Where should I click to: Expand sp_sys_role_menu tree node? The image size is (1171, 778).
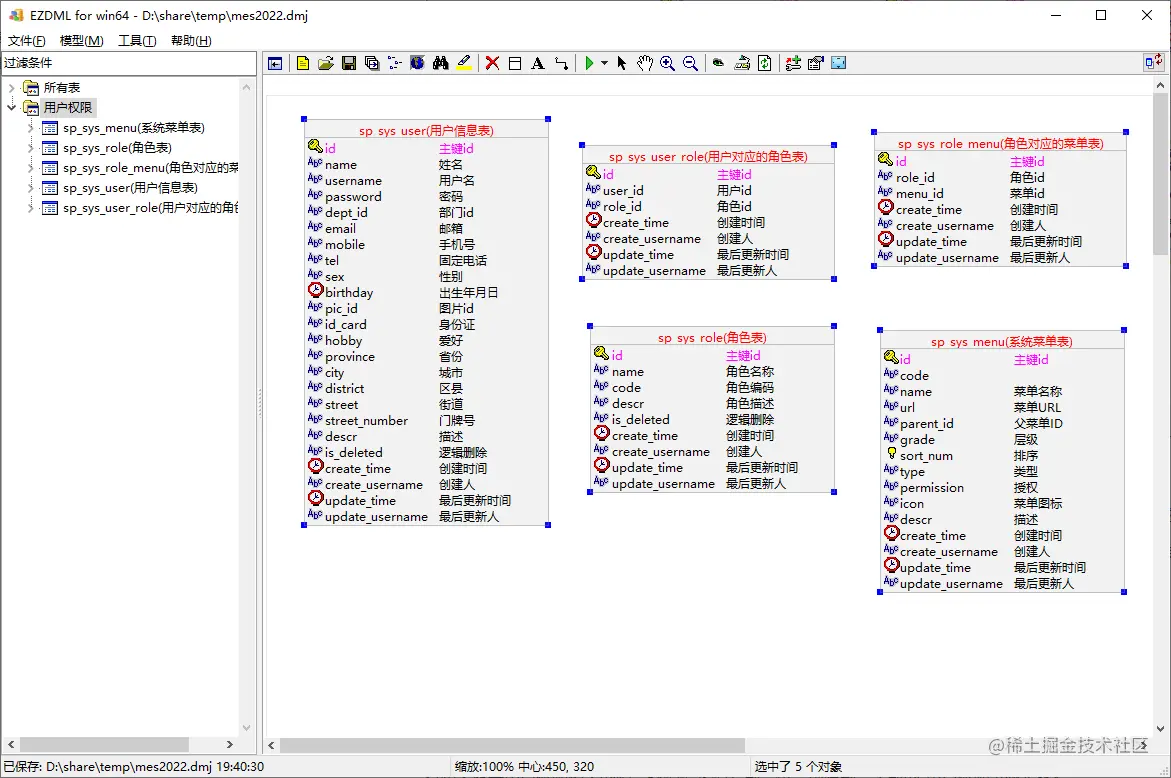tap(31, 168)
